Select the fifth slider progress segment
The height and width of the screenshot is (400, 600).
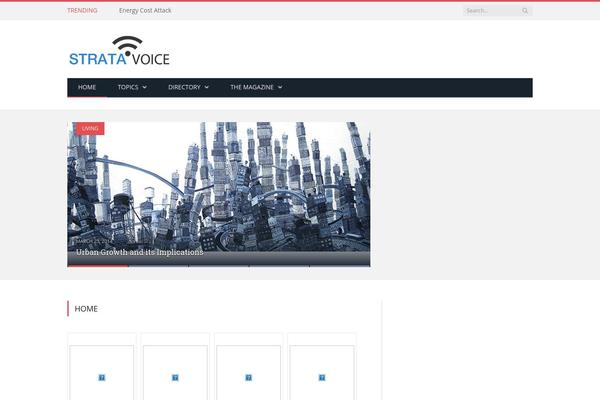coord(340,265)
